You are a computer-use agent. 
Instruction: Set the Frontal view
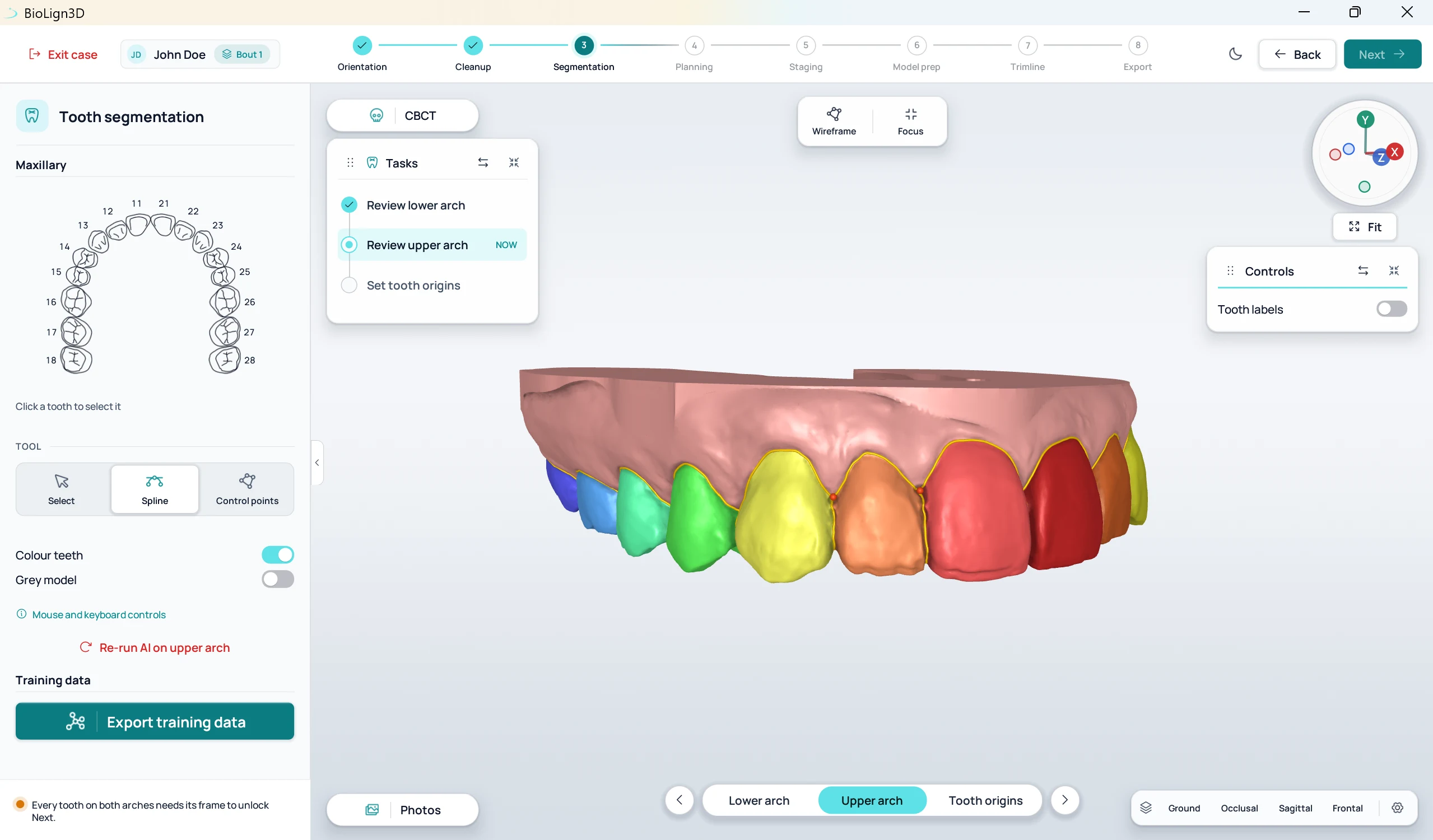pos(1347,808)
